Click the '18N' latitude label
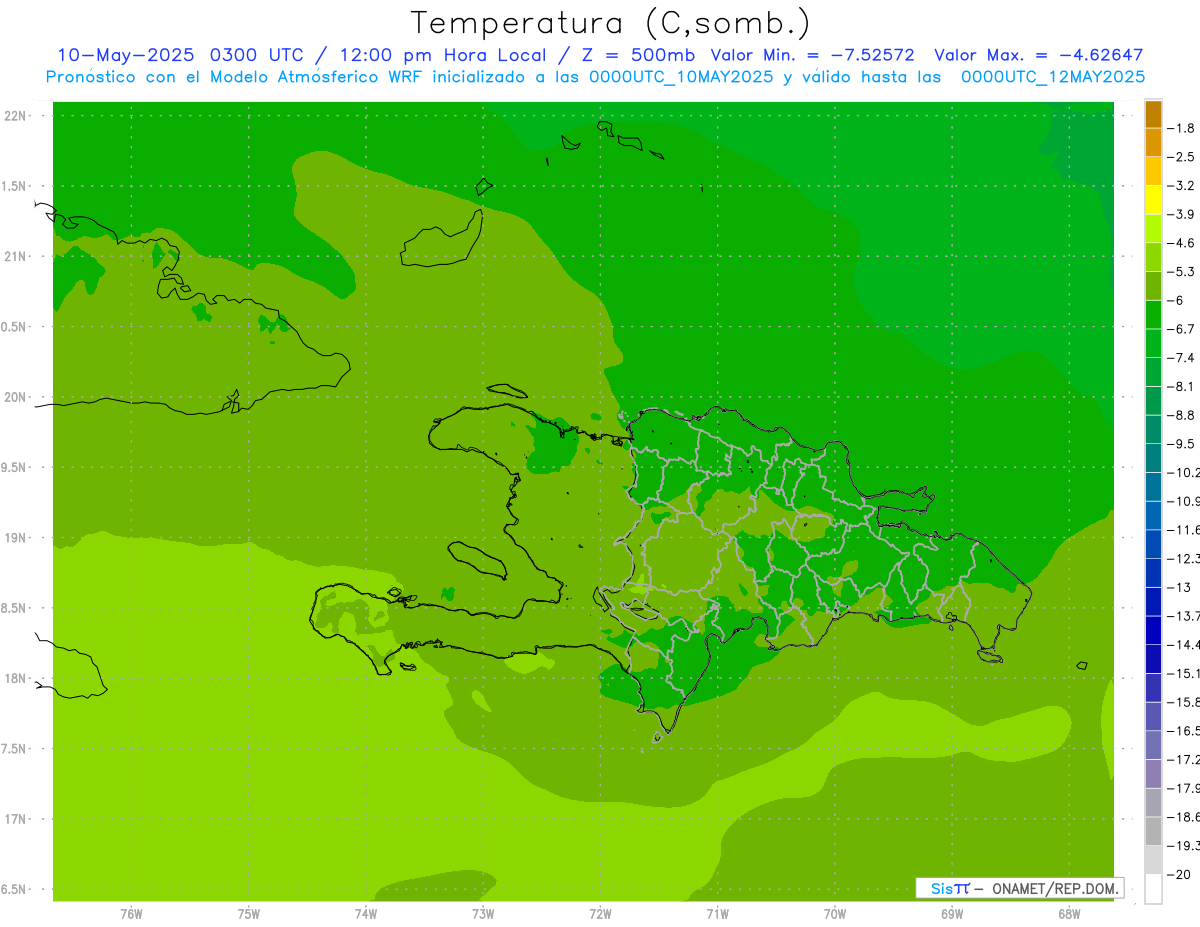The width and height of the screenshot is (1200, 927). pos(16,678)
